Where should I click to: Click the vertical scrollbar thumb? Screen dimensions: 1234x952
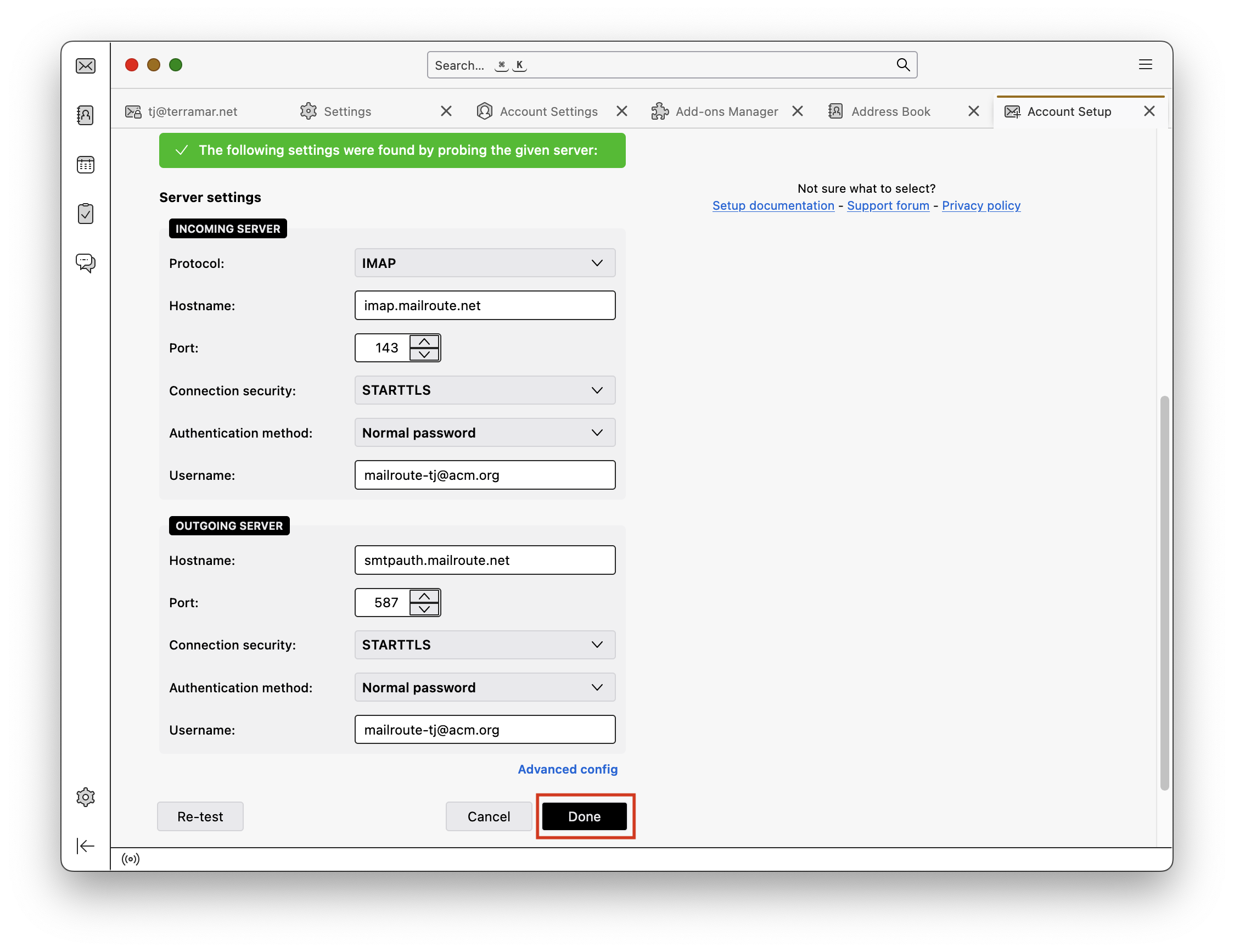1164,593
